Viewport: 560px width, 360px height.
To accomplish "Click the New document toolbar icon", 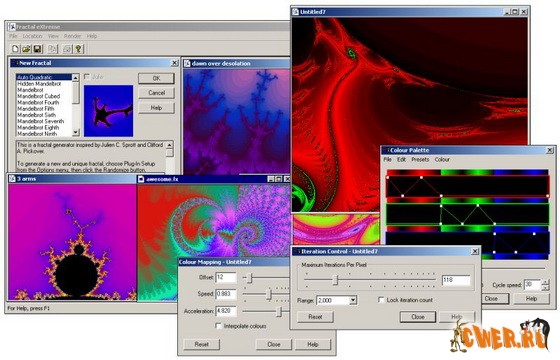I will [x=15, y=49].
